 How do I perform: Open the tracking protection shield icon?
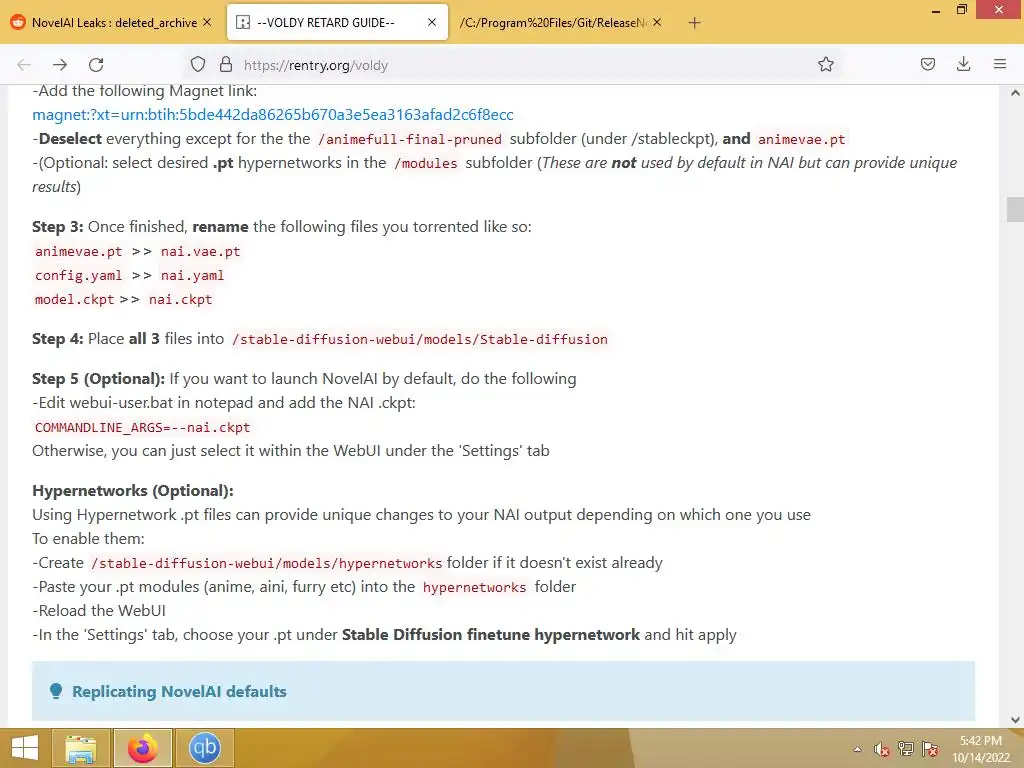pyautogui.click(x=198, y=64)
